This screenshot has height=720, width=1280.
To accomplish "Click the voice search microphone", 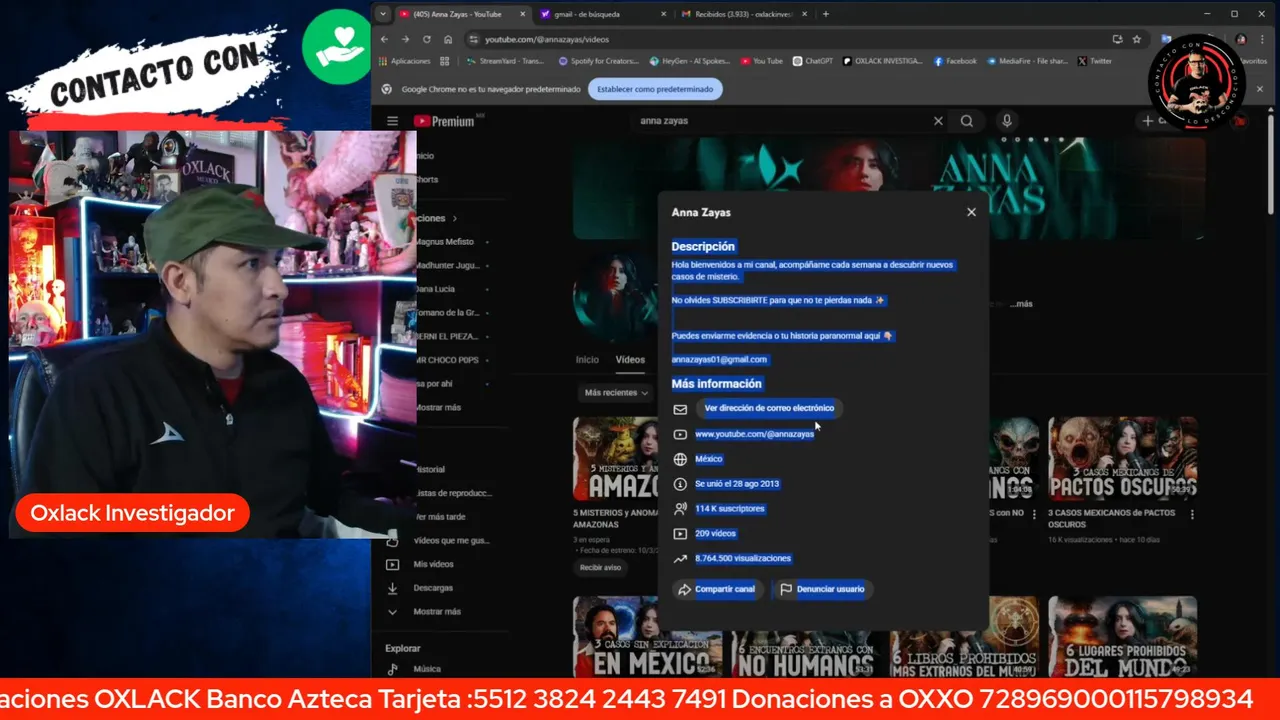I will click(1007, 121).
